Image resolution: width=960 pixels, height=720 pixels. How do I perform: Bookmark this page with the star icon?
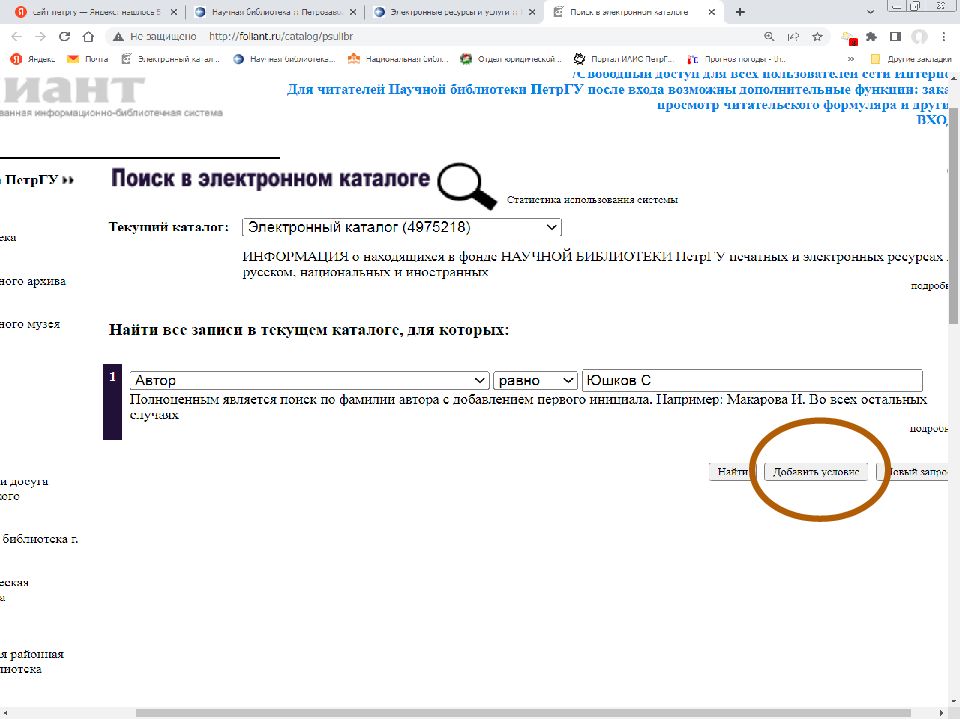tap(817, 36)
